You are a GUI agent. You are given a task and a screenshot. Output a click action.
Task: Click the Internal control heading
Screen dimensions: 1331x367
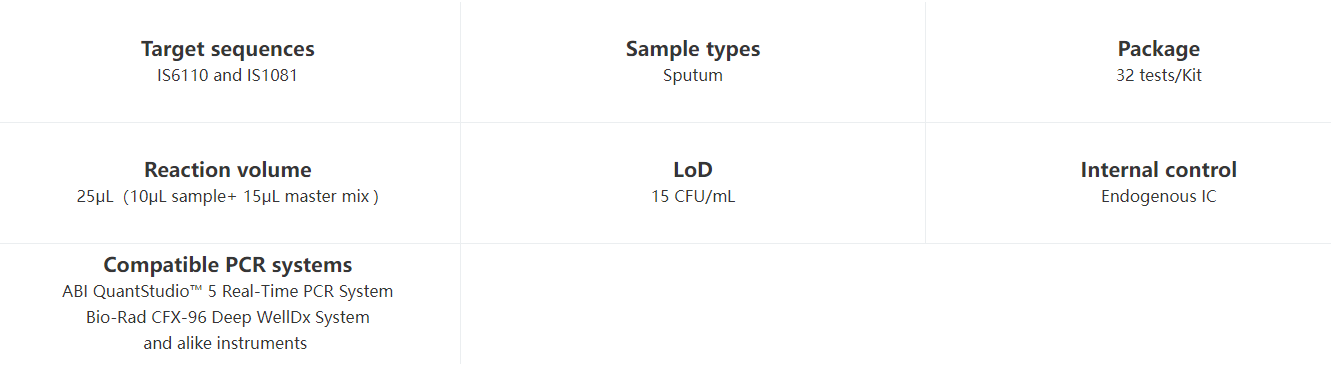click(x=1159, y=170)
